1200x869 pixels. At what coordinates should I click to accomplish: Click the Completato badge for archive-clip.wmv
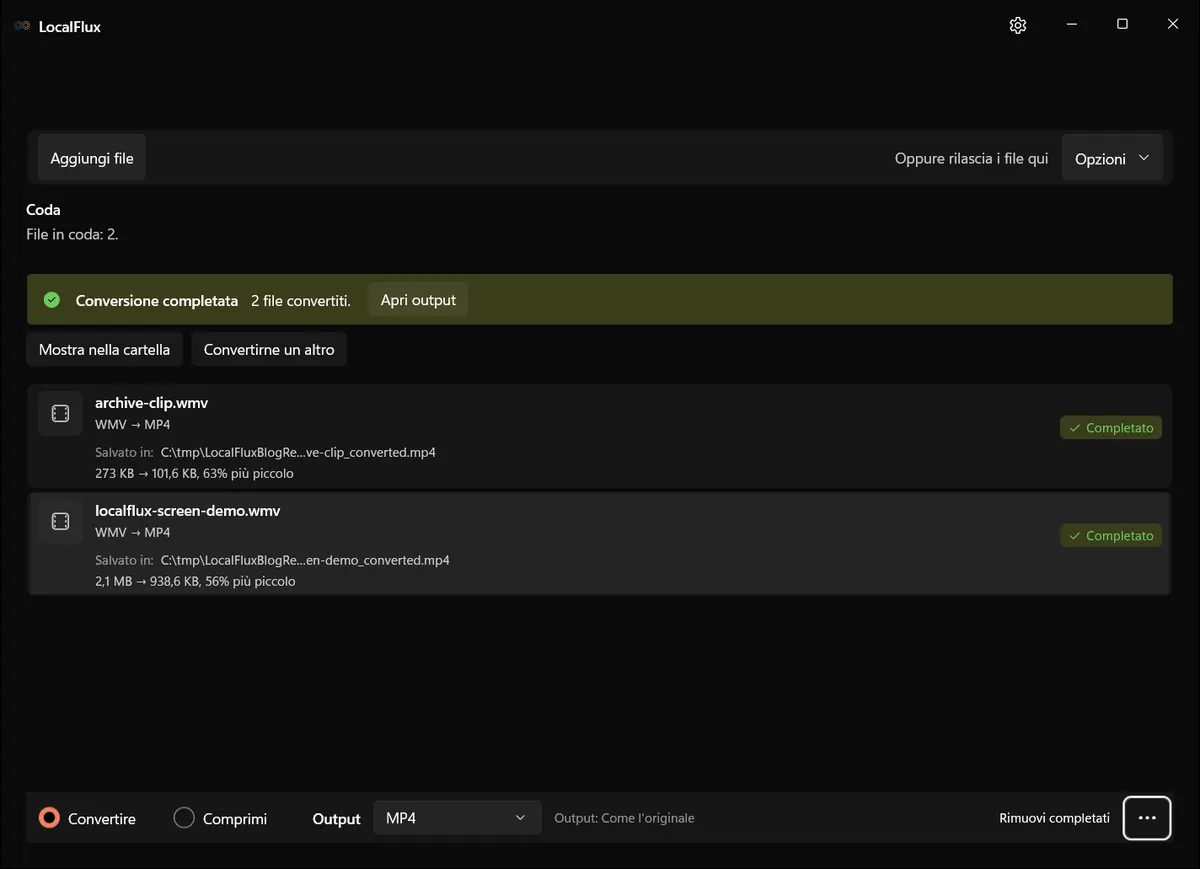coord(1111,428)
